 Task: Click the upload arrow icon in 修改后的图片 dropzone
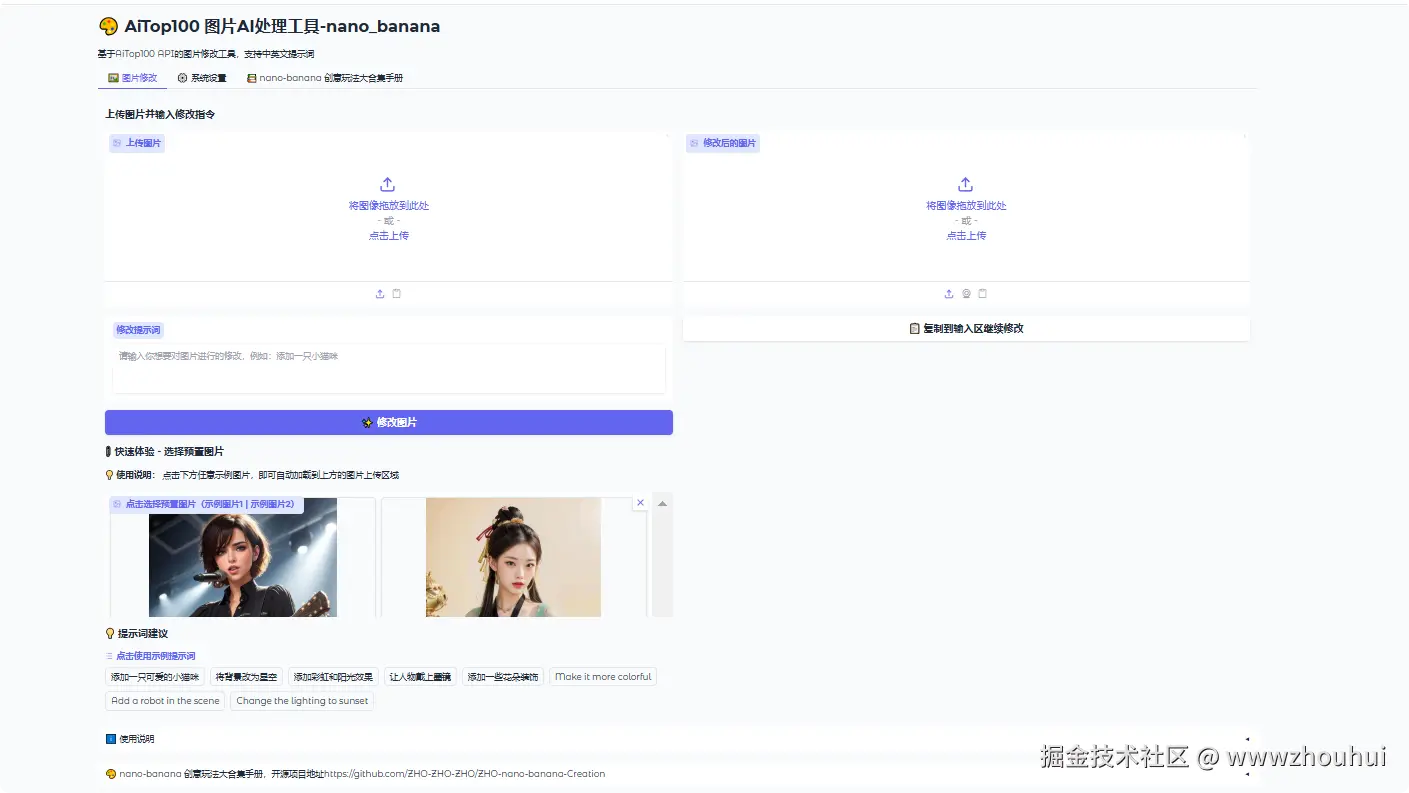966,185
